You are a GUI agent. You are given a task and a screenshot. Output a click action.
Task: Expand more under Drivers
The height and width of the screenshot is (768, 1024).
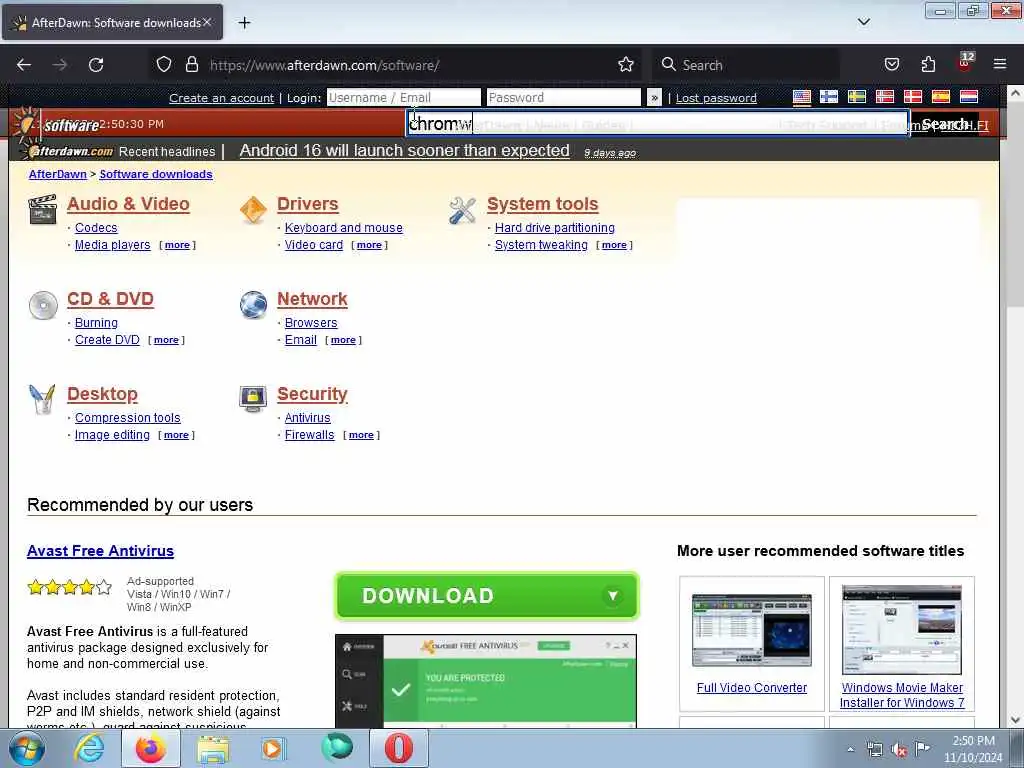(369, 245)
